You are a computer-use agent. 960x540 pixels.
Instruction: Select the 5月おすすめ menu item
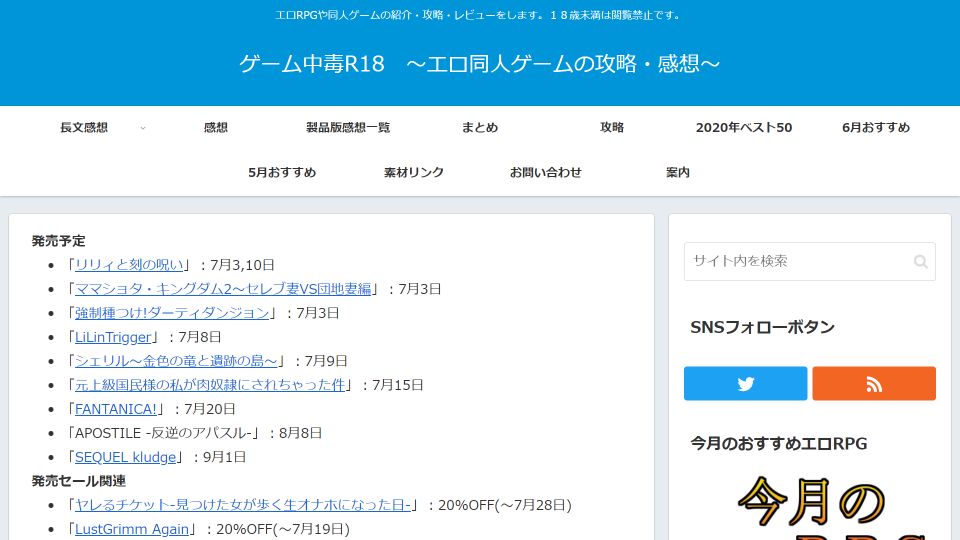(282, 173)
